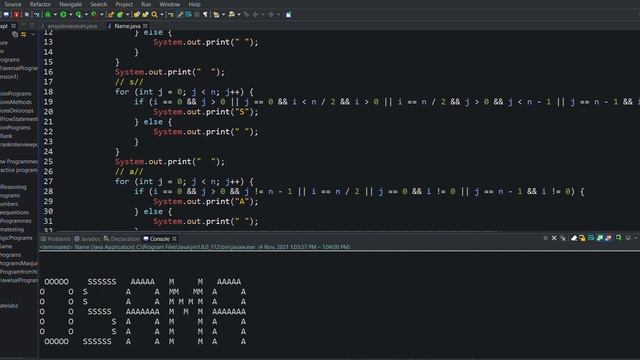Click the Run Last Tool icon
This screenshot has height=360, width=640.
tap(94, 14)
